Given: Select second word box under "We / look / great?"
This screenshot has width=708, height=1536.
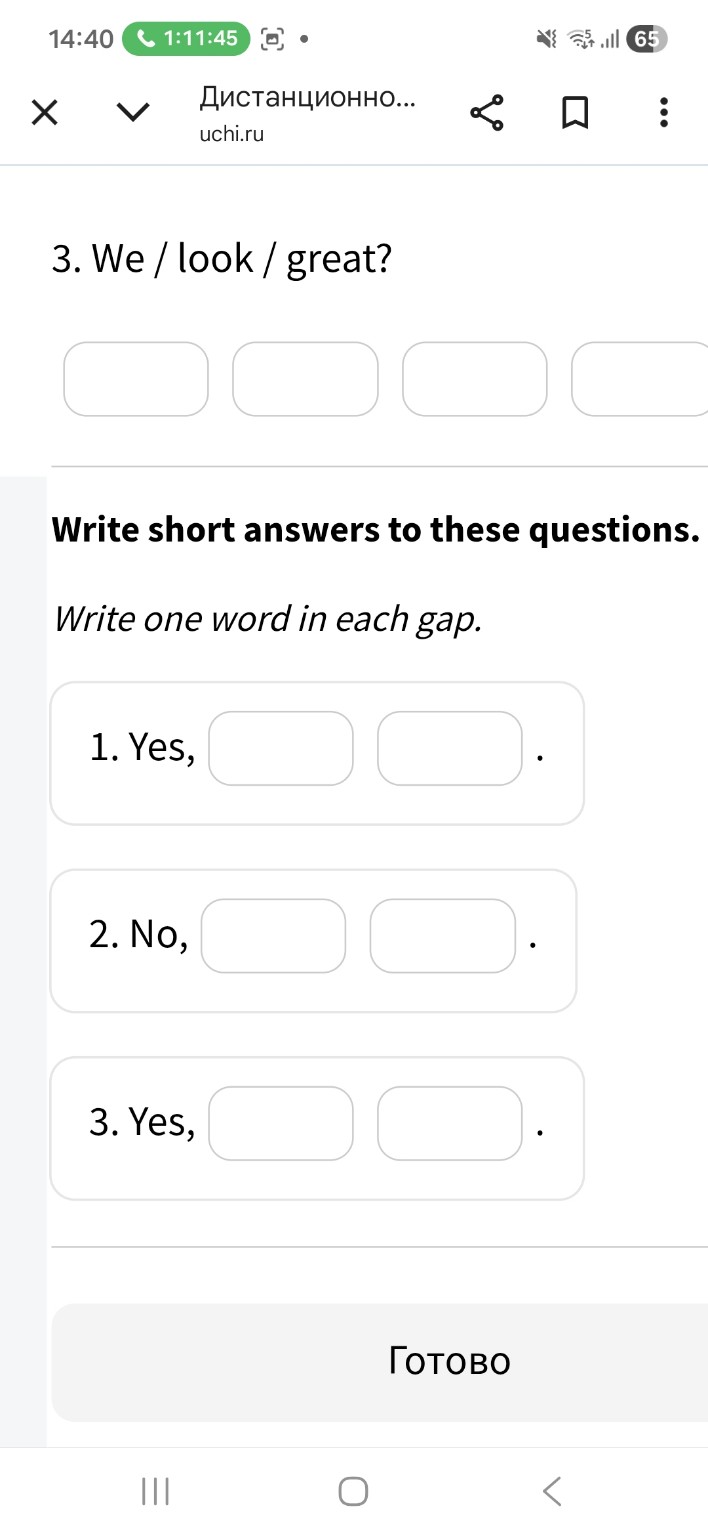Looking at the screenshot, I should [306, 379].
